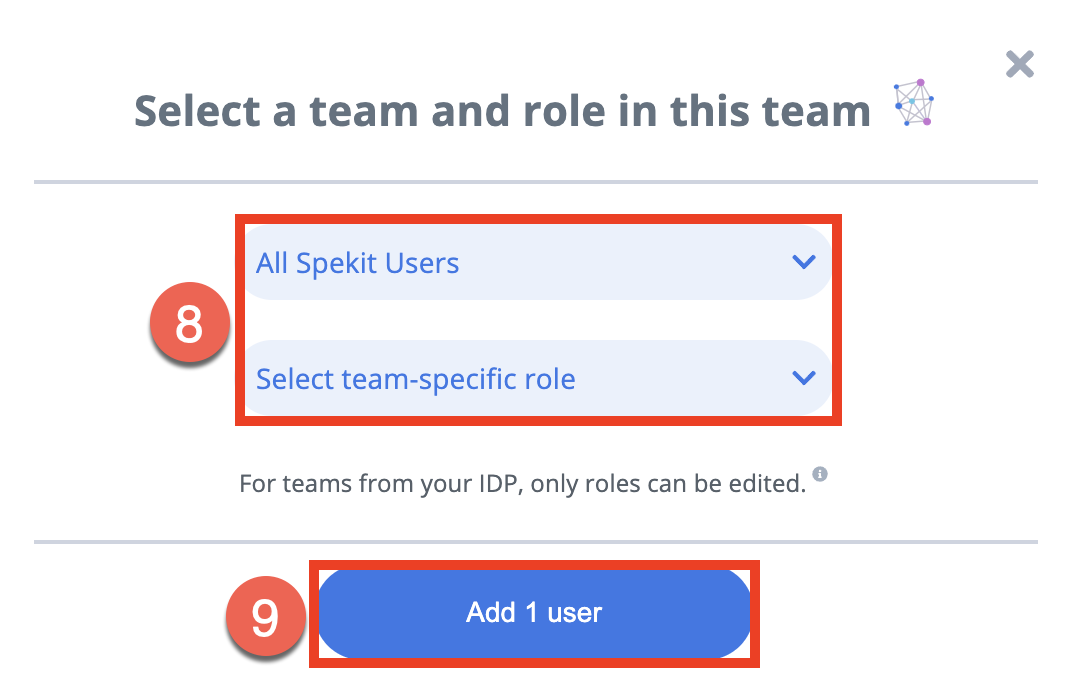Viewport: 1068px width, 696px height.
Task: Click the Add 1 user button
Action: click(x=534, y=613)
